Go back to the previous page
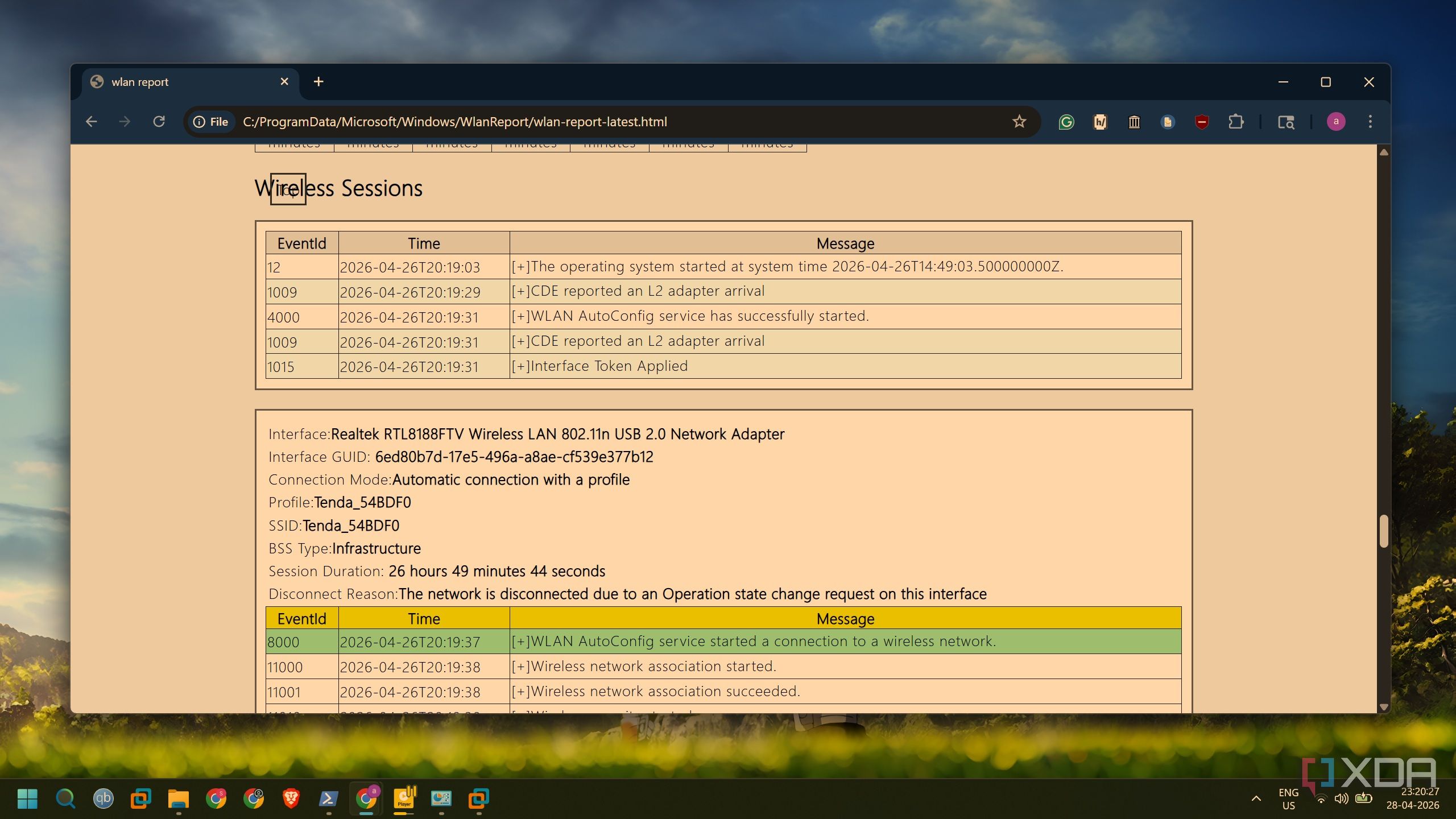1456x819 pixels. click(91, 122)
